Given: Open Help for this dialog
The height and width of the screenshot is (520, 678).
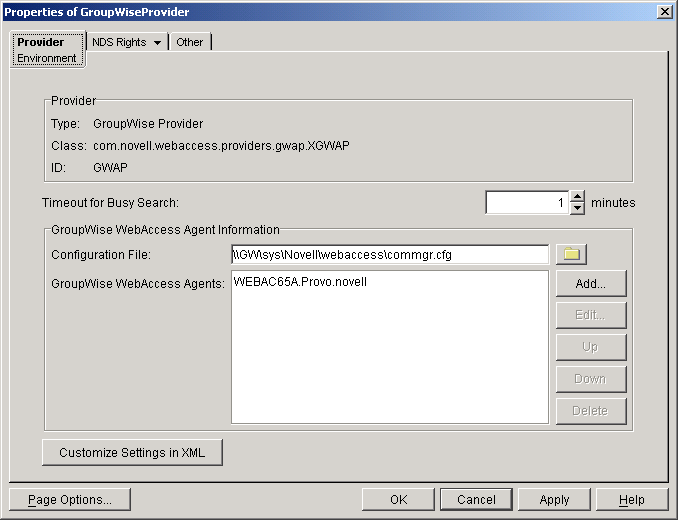Looking at the screenshot, I should pyautogui.click(x=632, y=500).
